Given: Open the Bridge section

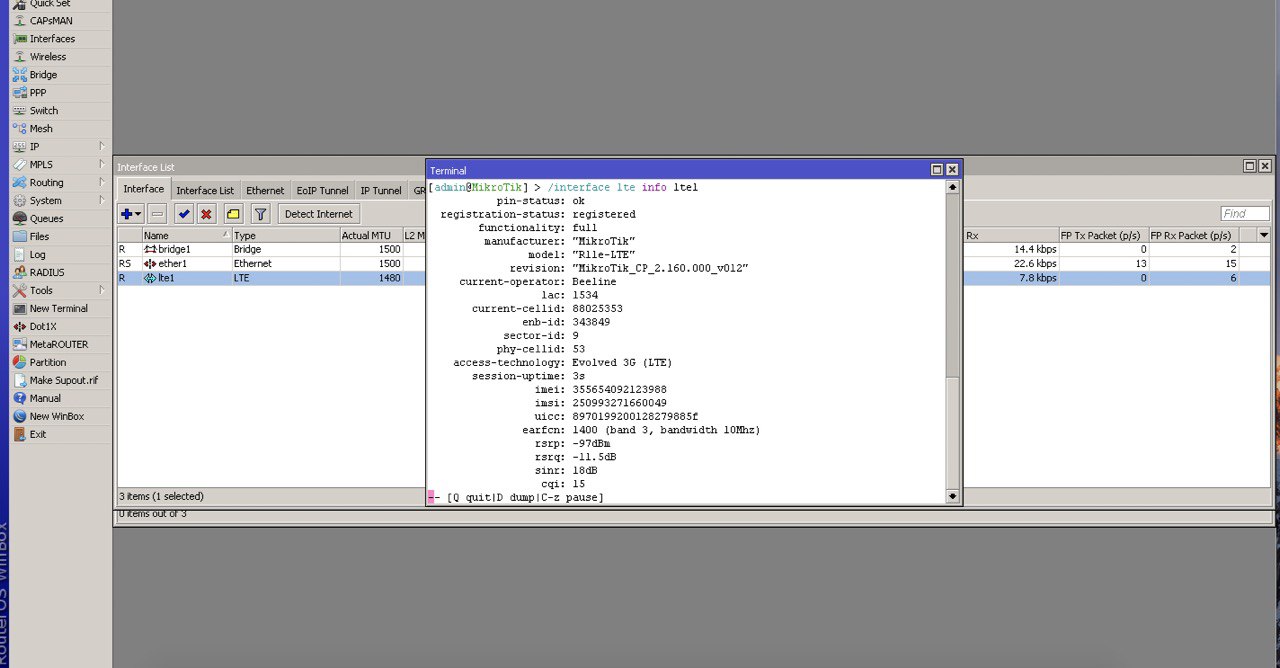Looking at the screenshot, I should [x=43, y=75].
